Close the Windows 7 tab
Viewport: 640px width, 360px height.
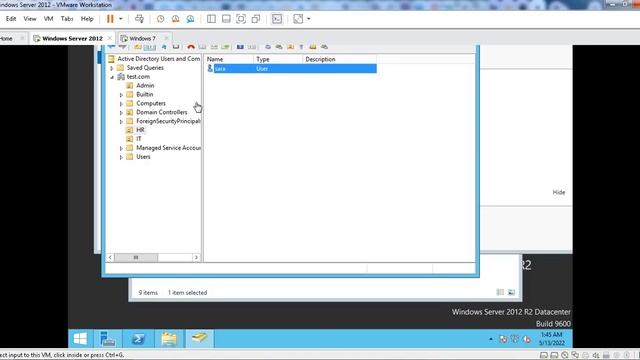click(166, 38)
